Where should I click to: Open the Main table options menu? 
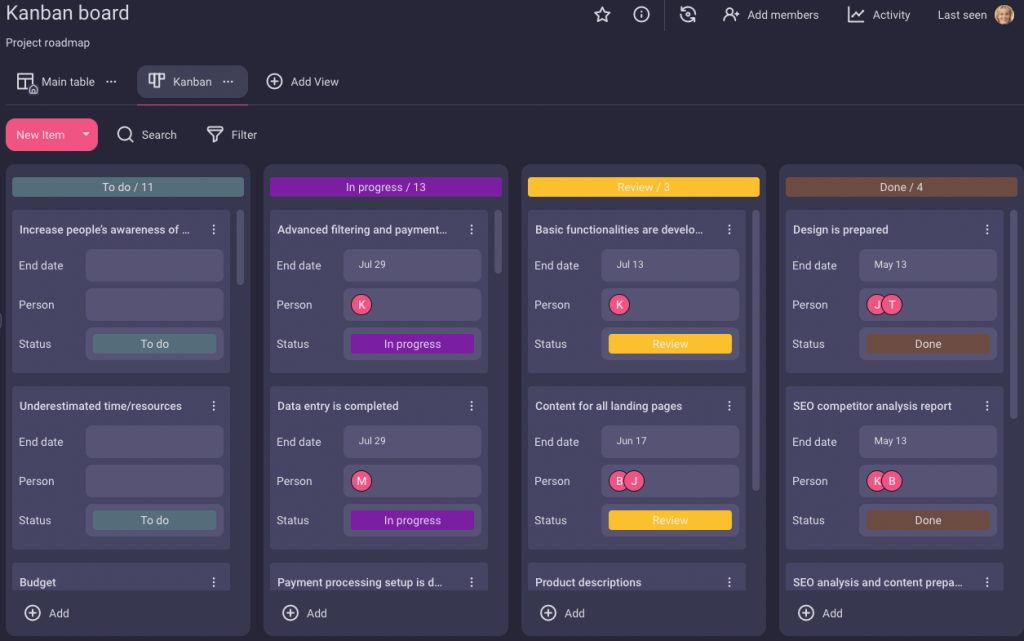point(113,81)
